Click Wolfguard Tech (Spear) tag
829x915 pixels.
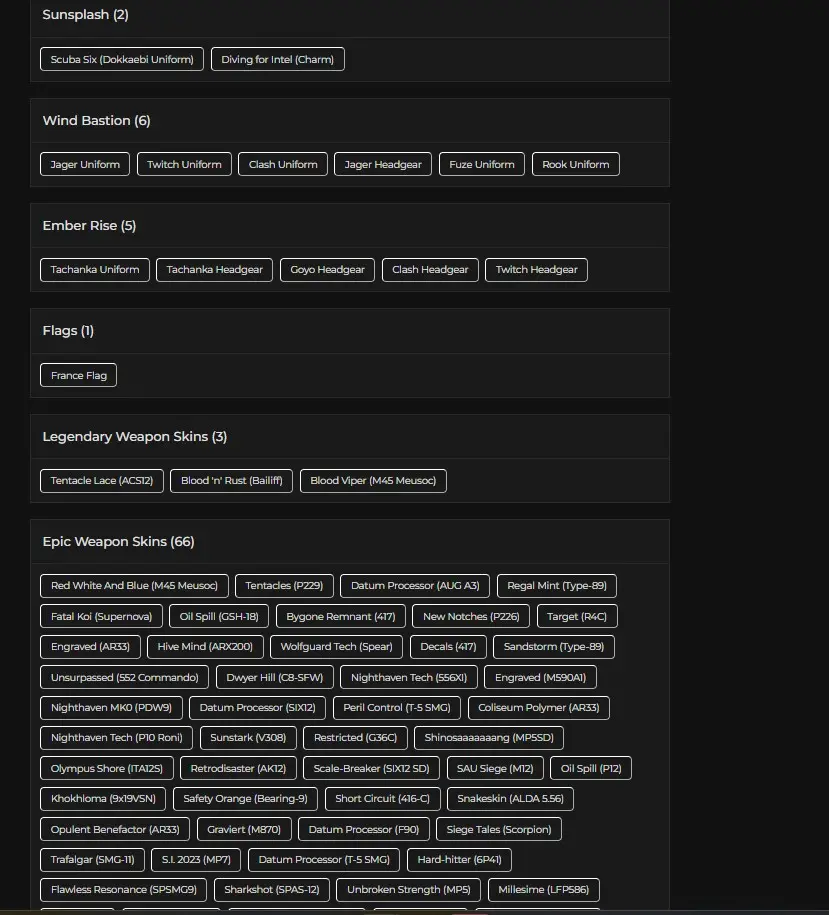(337, 647)
